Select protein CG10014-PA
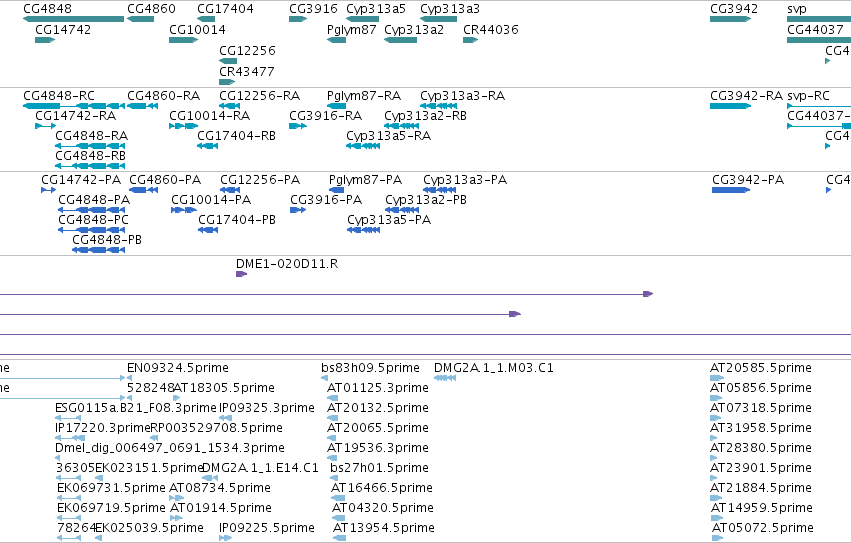The width and height of the screenshot is (851, 543). pos(211,200)
